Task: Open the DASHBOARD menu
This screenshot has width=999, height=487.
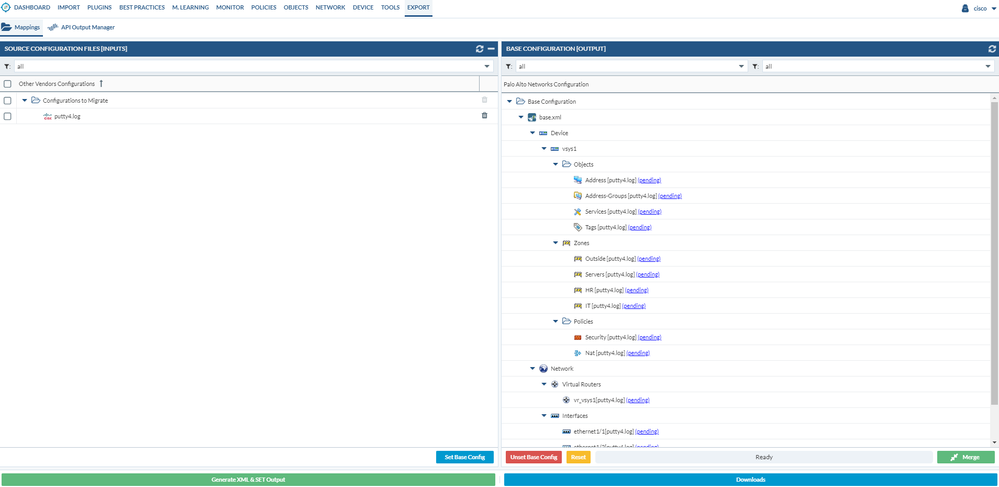Action: [x=32, y=8]
